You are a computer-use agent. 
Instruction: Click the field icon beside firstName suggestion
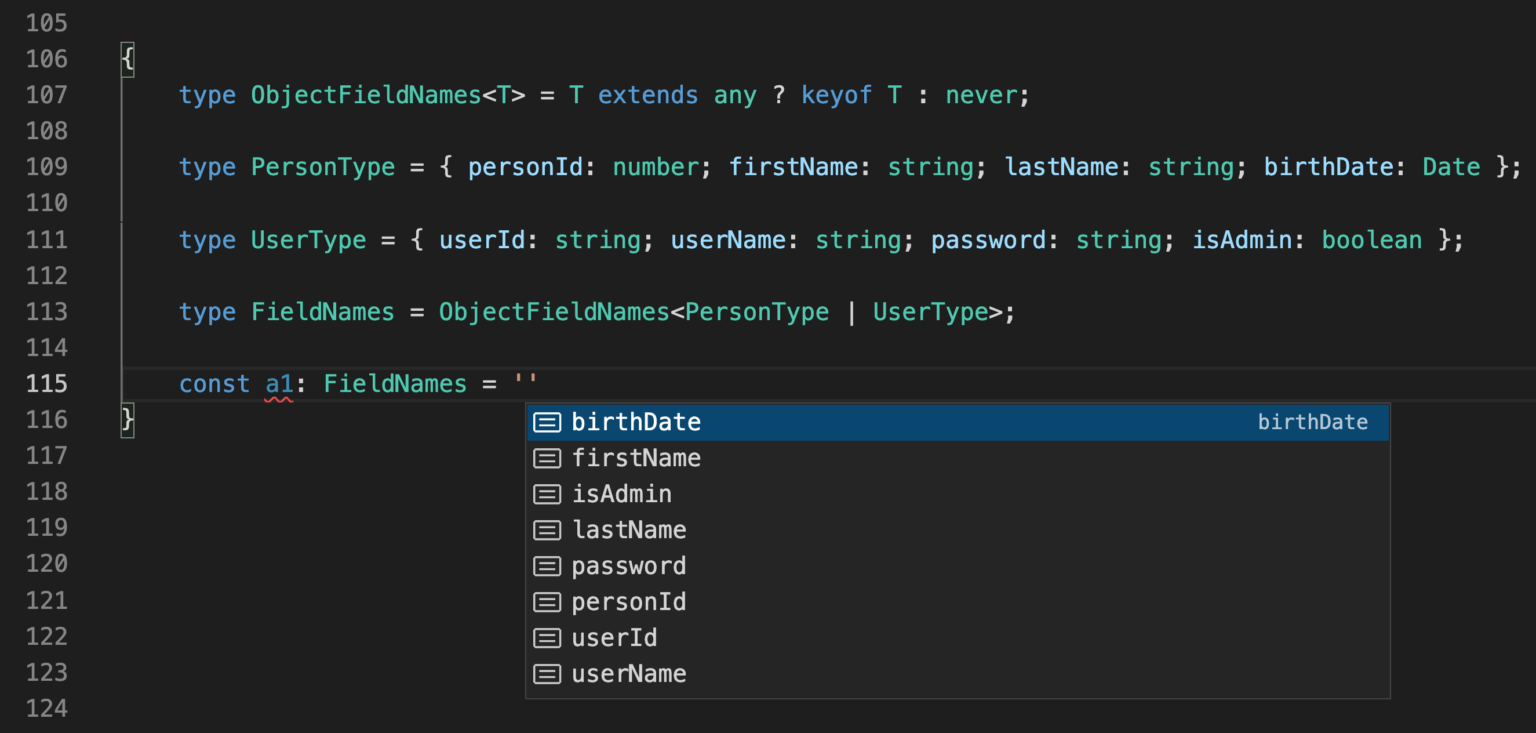point(547,458)
